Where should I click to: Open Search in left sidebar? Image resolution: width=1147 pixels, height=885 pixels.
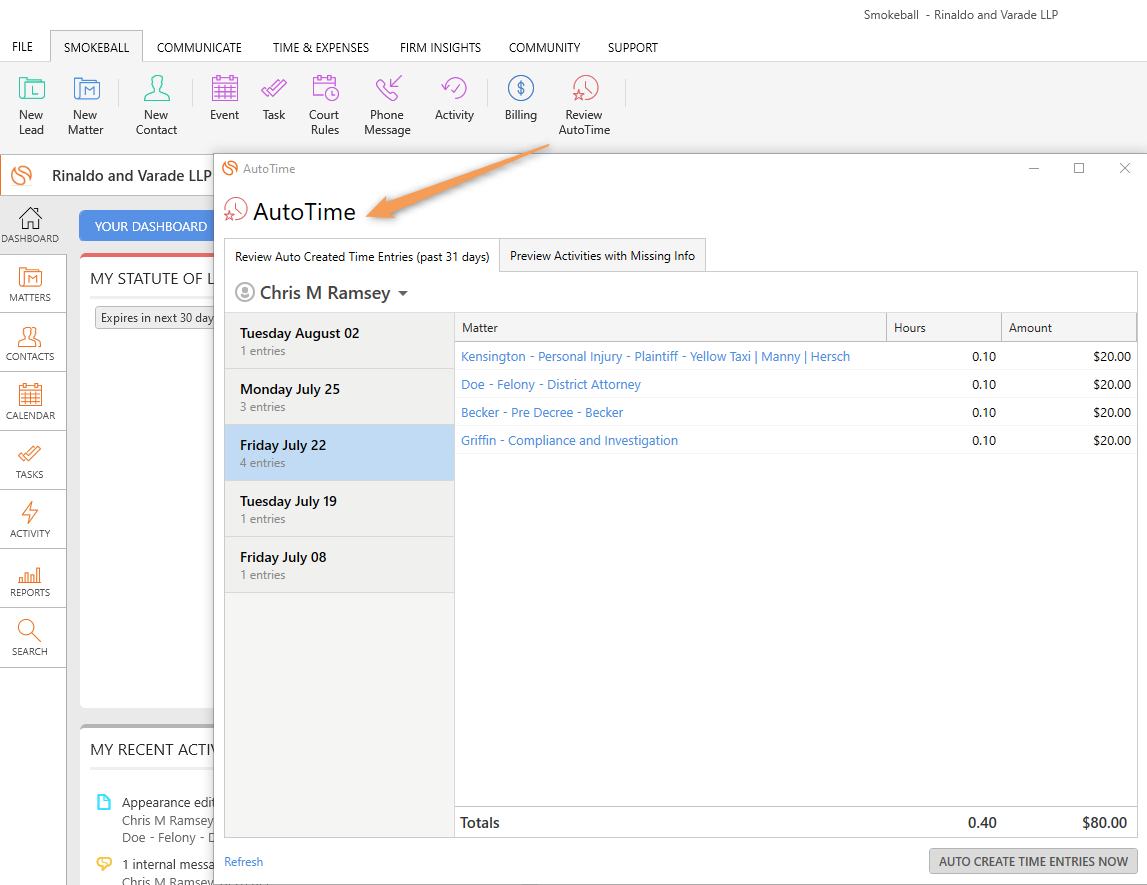click(30, 638)
